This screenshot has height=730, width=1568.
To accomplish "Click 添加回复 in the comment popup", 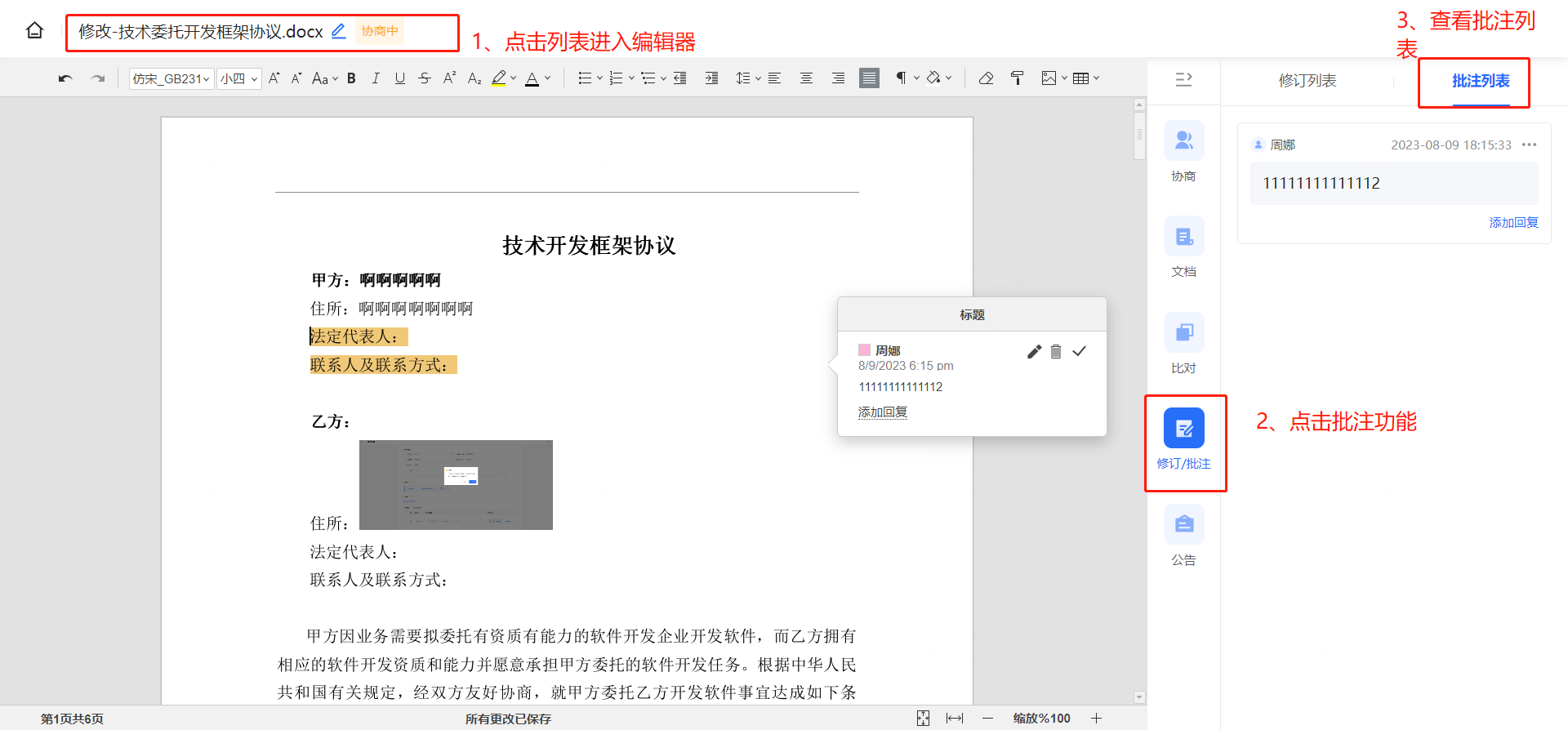I will click(x=883, y=412).
